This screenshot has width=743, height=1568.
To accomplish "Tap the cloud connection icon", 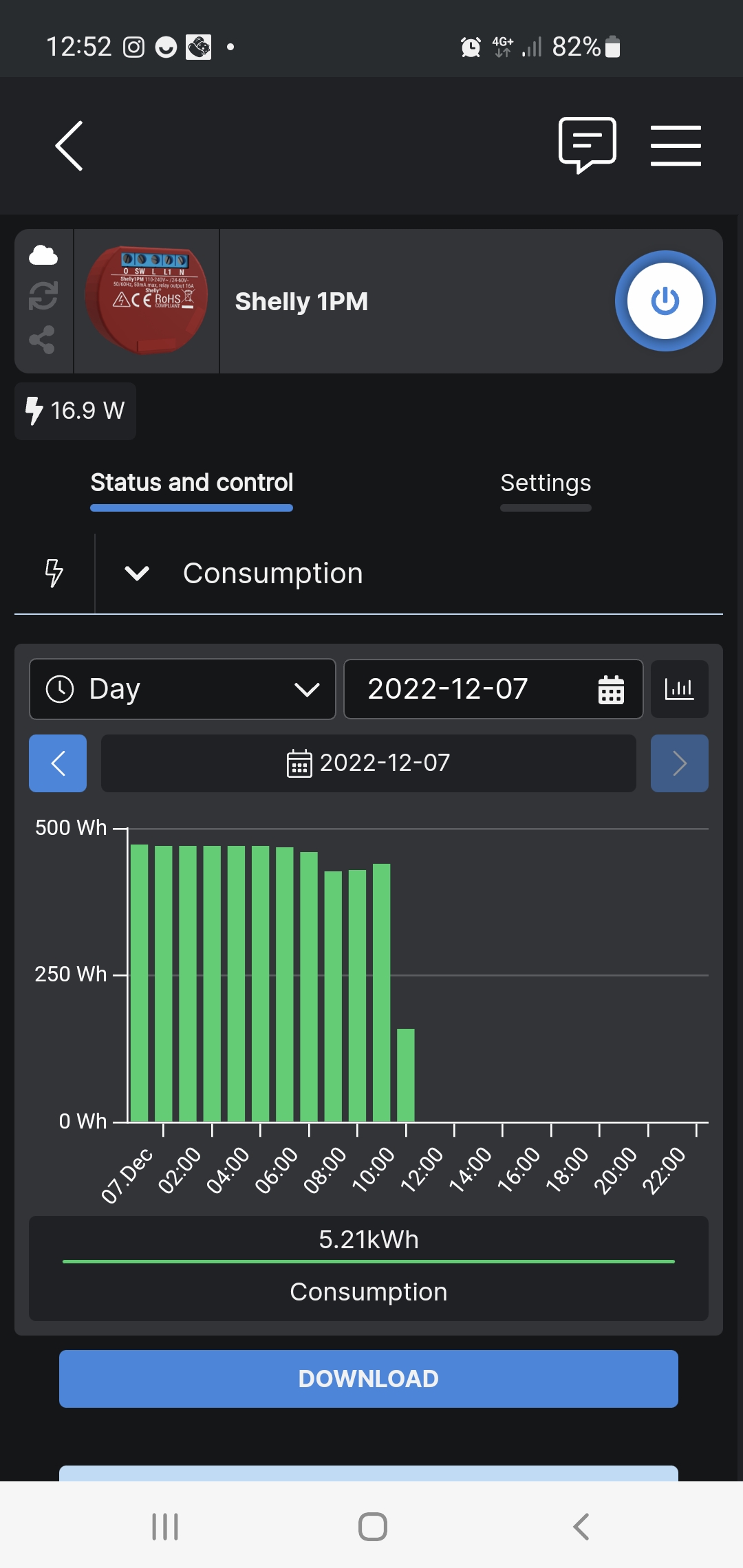I will pos(43,255).
